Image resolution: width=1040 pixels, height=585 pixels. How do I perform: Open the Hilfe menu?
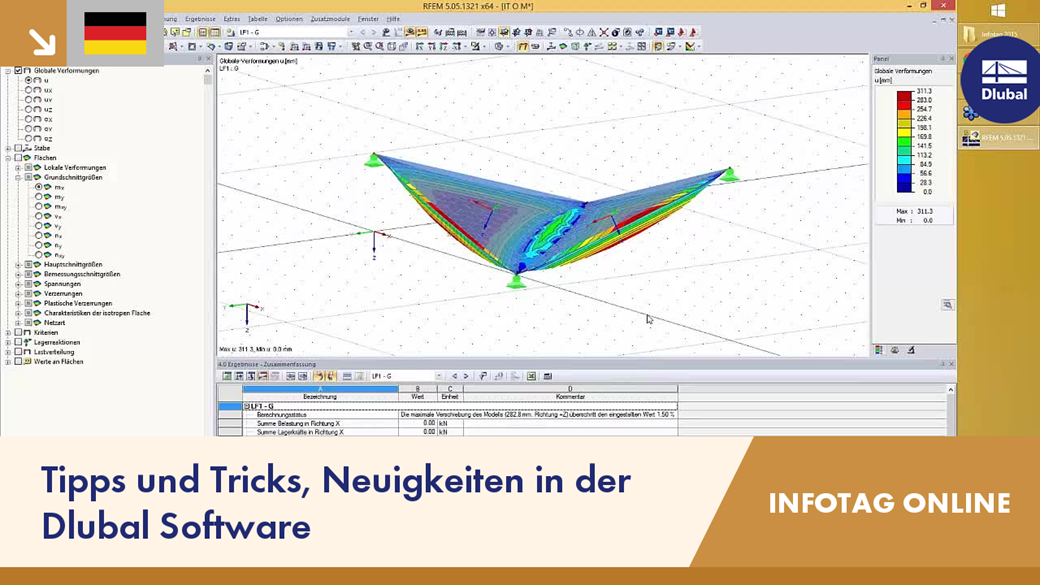point(393,19)
